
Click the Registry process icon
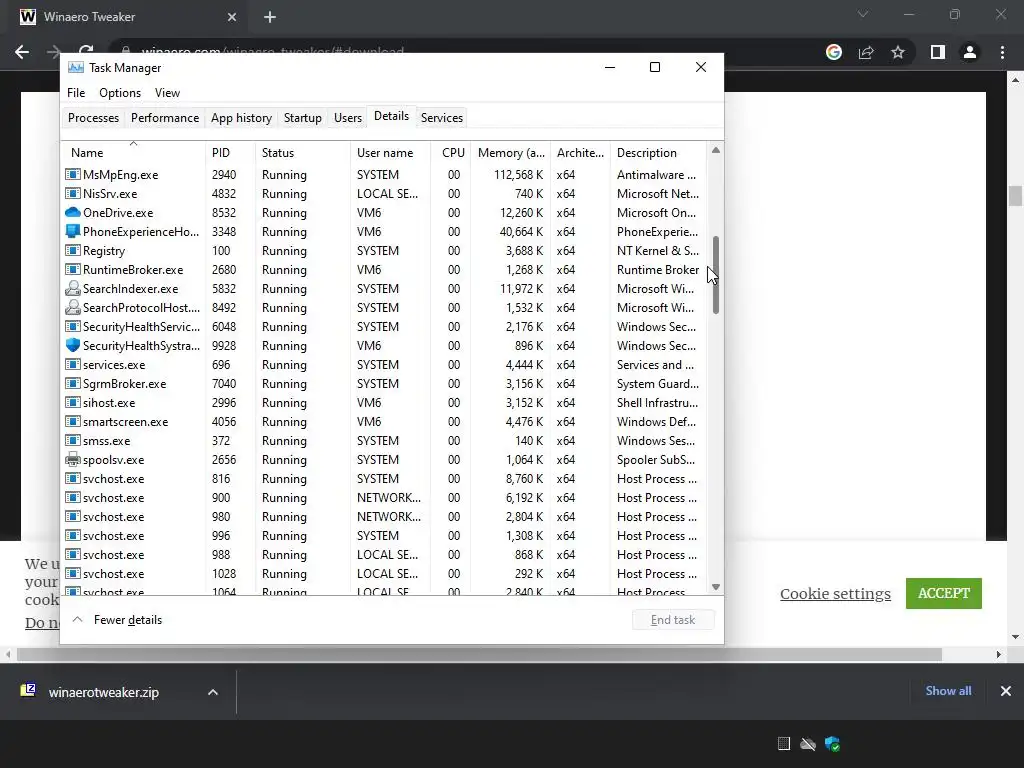(72, 251)
